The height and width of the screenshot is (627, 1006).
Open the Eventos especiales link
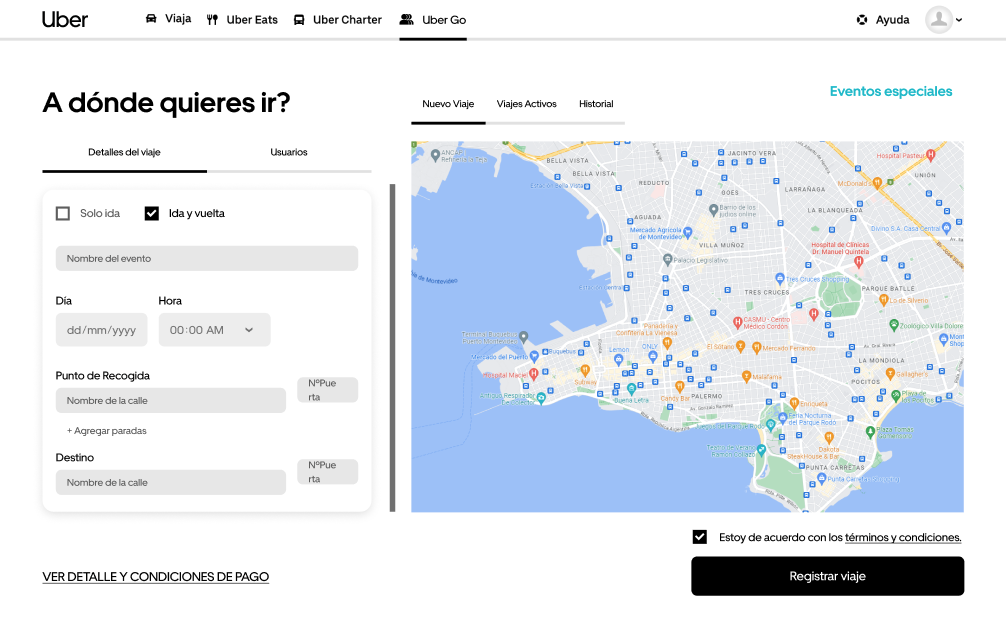891,91
